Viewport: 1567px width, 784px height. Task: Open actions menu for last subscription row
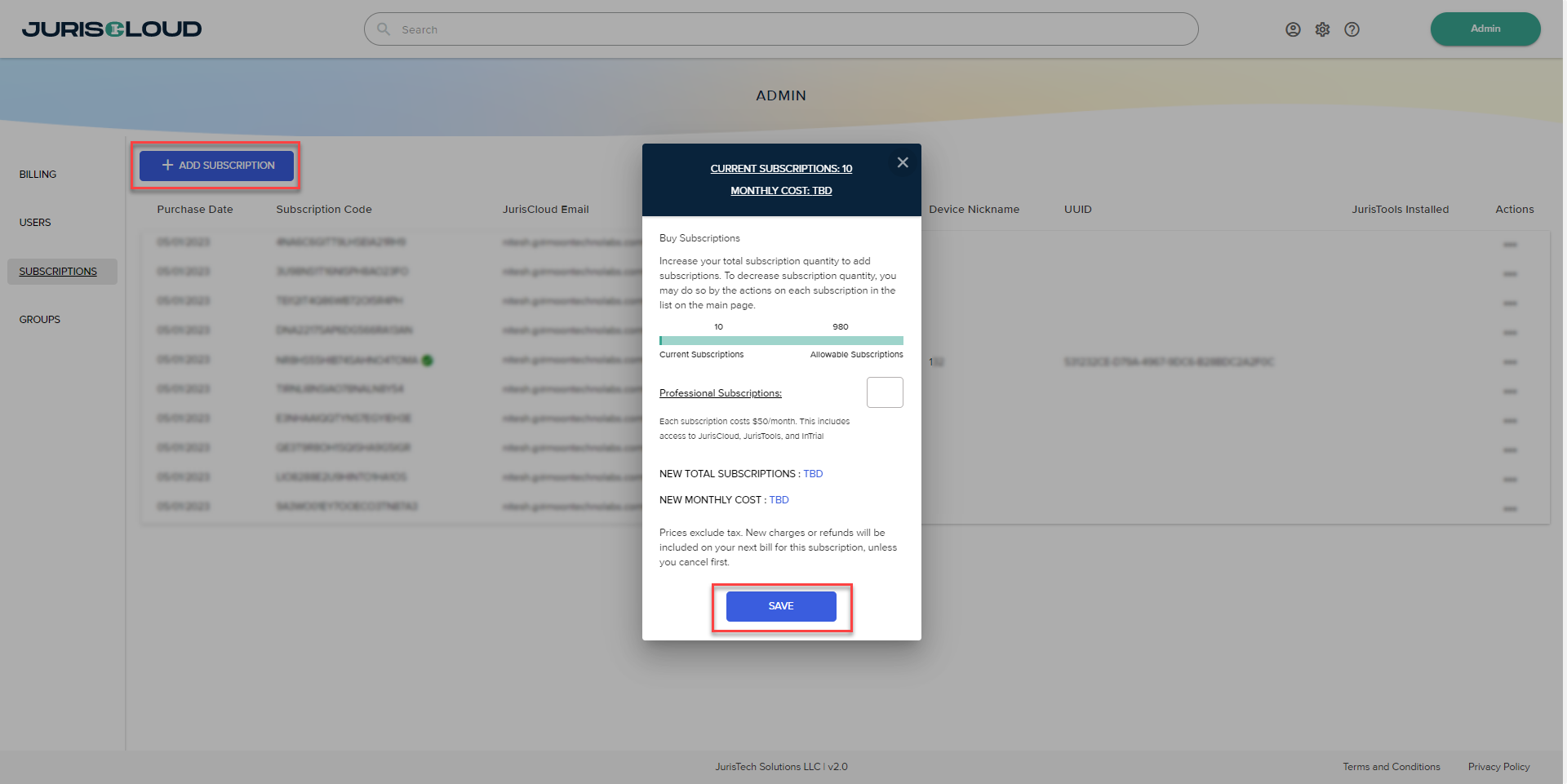coord(1510,509)
